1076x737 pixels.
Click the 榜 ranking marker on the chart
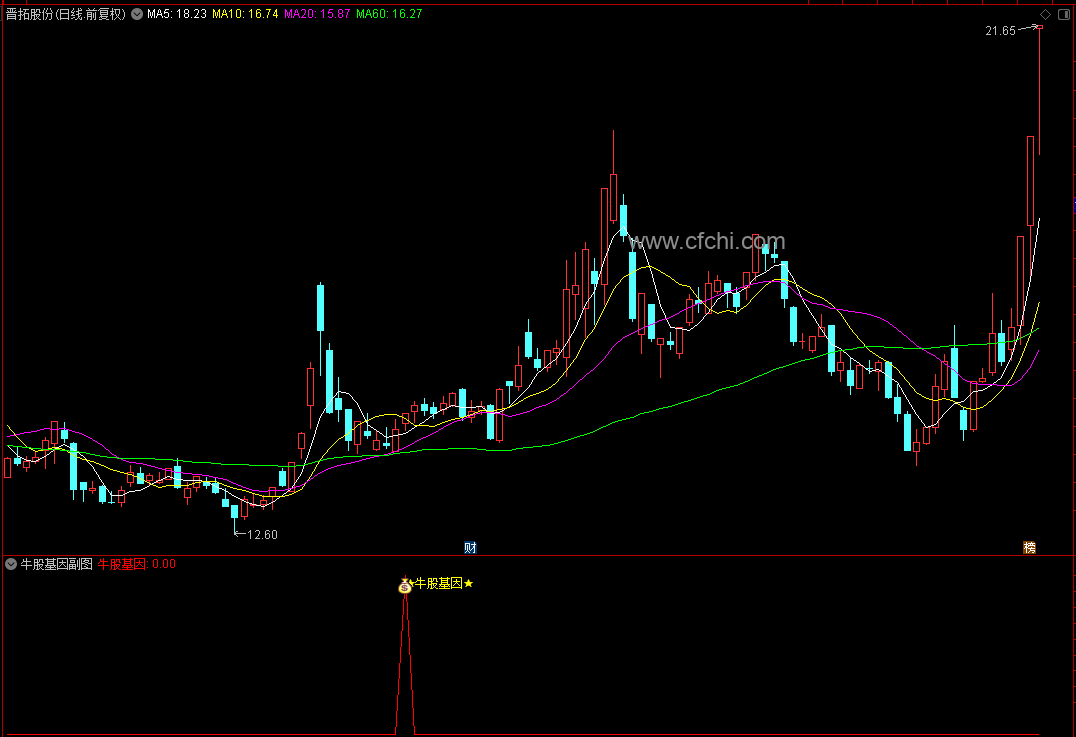(1029, 547)
